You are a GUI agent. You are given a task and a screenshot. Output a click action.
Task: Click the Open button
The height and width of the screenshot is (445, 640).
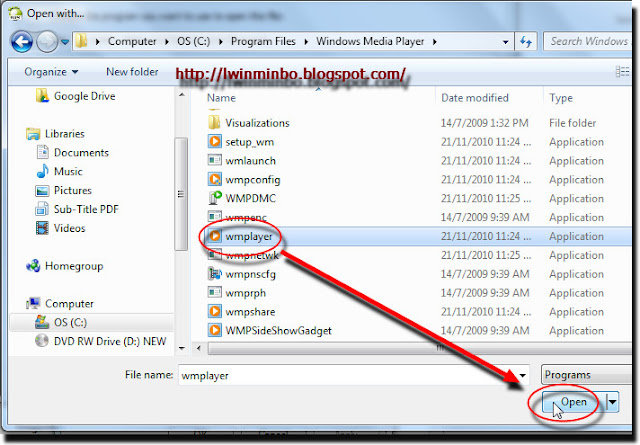[574, 402]
